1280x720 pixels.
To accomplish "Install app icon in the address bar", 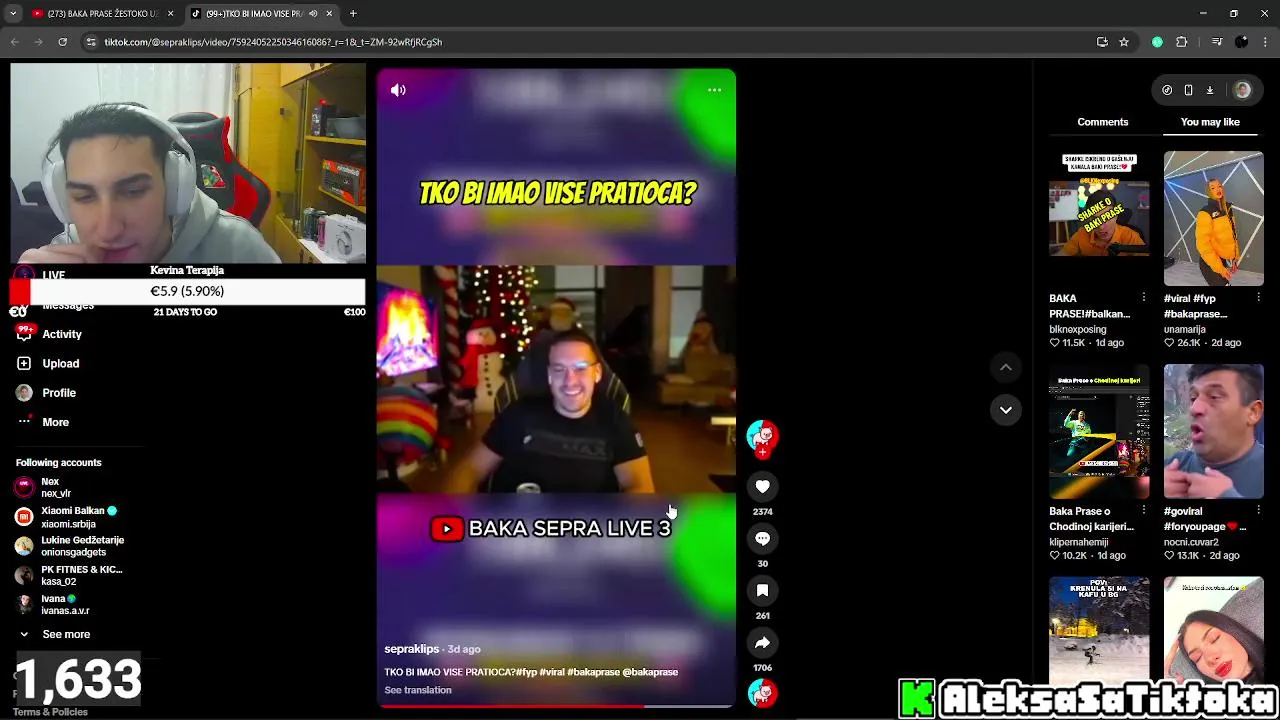I will click(x=1102, y=42).
